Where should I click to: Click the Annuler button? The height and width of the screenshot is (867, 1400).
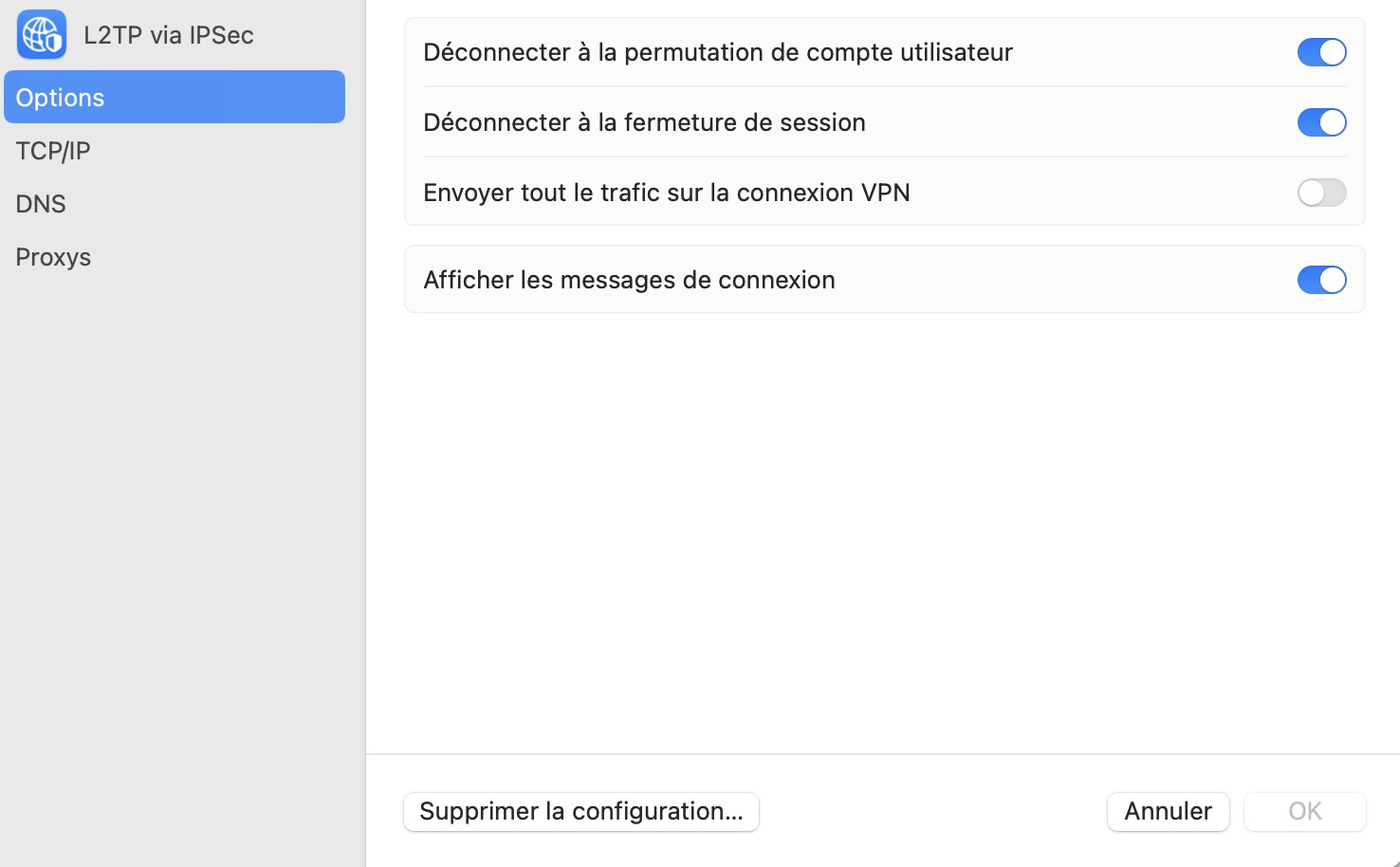tap(1169, 812)
